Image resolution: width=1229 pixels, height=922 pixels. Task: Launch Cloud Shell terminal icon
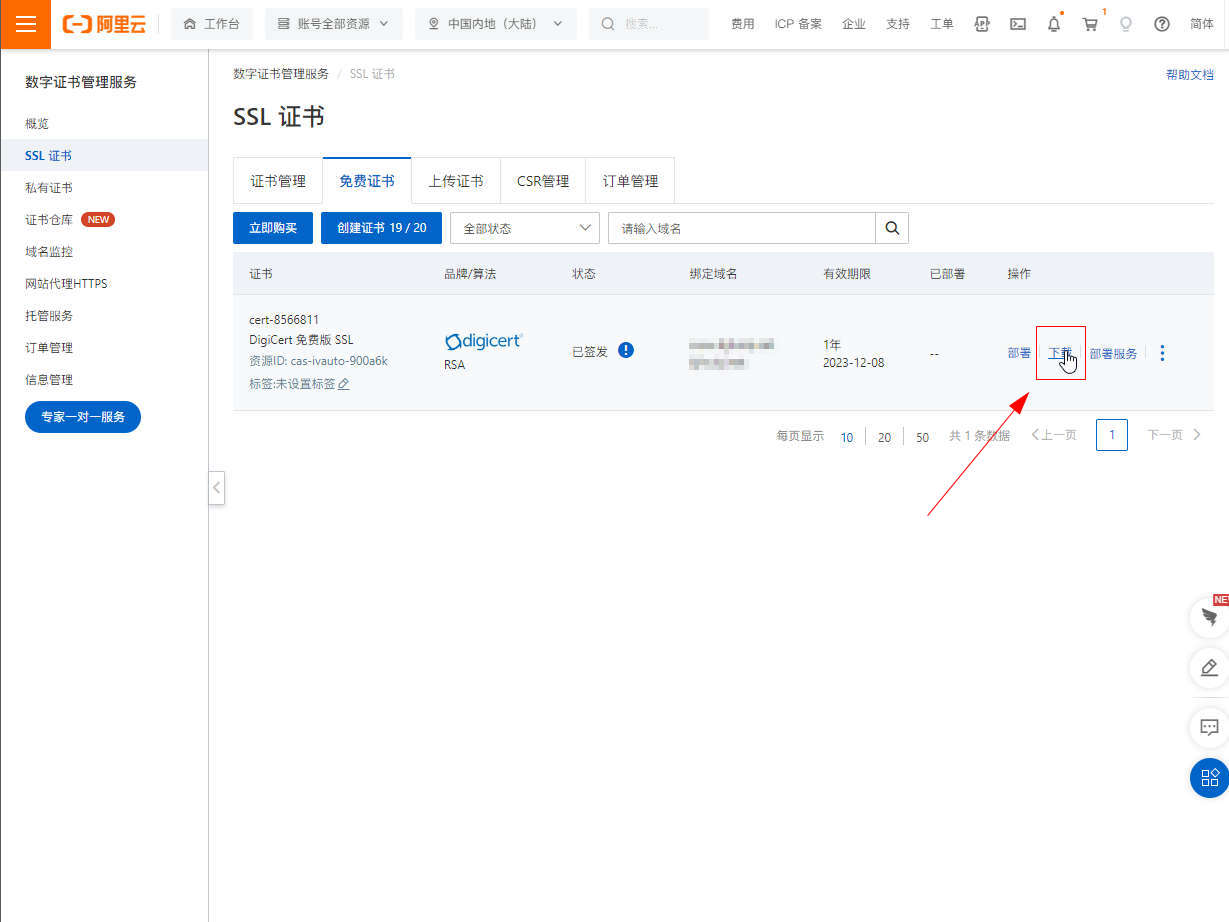[x=1018, y=24]
